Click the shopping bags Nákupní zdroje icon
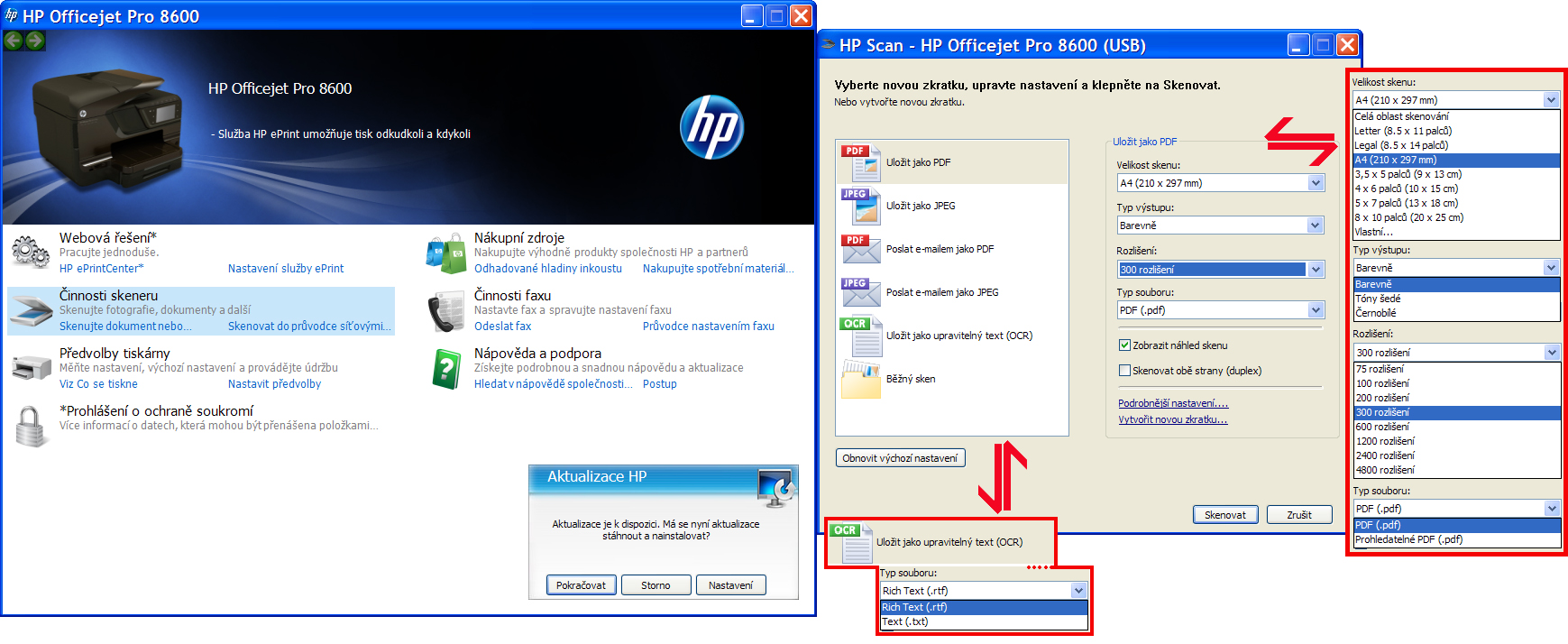This screenshot has width=1568, height=644. (x=446, y=253)
